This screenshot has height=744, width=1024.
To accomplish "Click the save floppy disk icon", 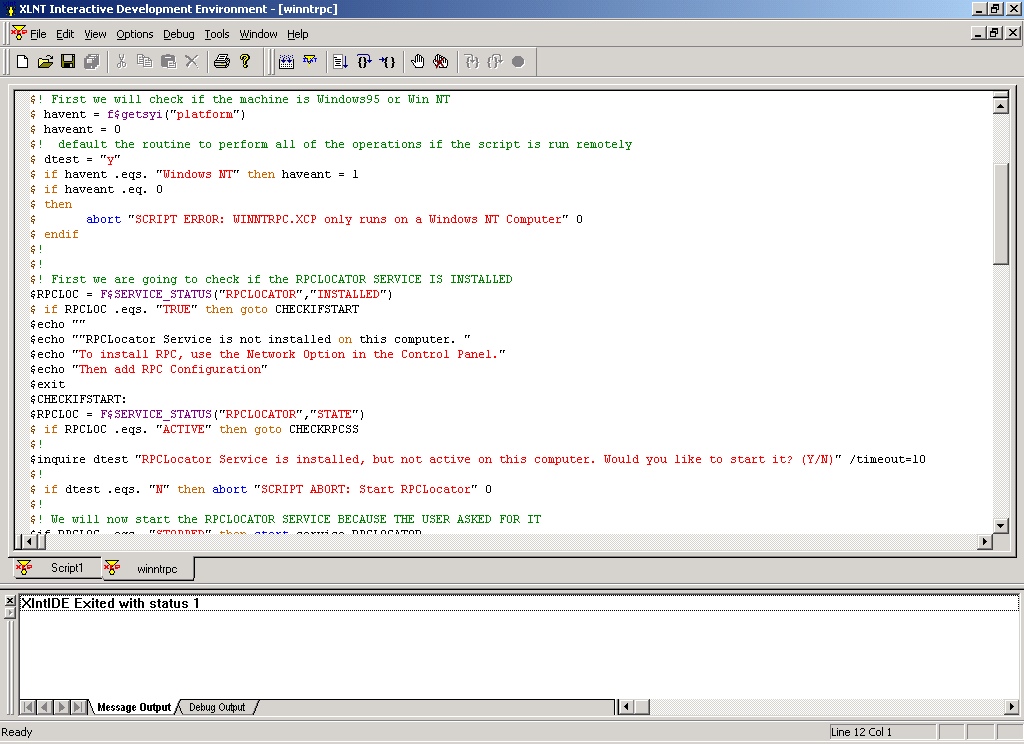I will (x=68, y=61).
